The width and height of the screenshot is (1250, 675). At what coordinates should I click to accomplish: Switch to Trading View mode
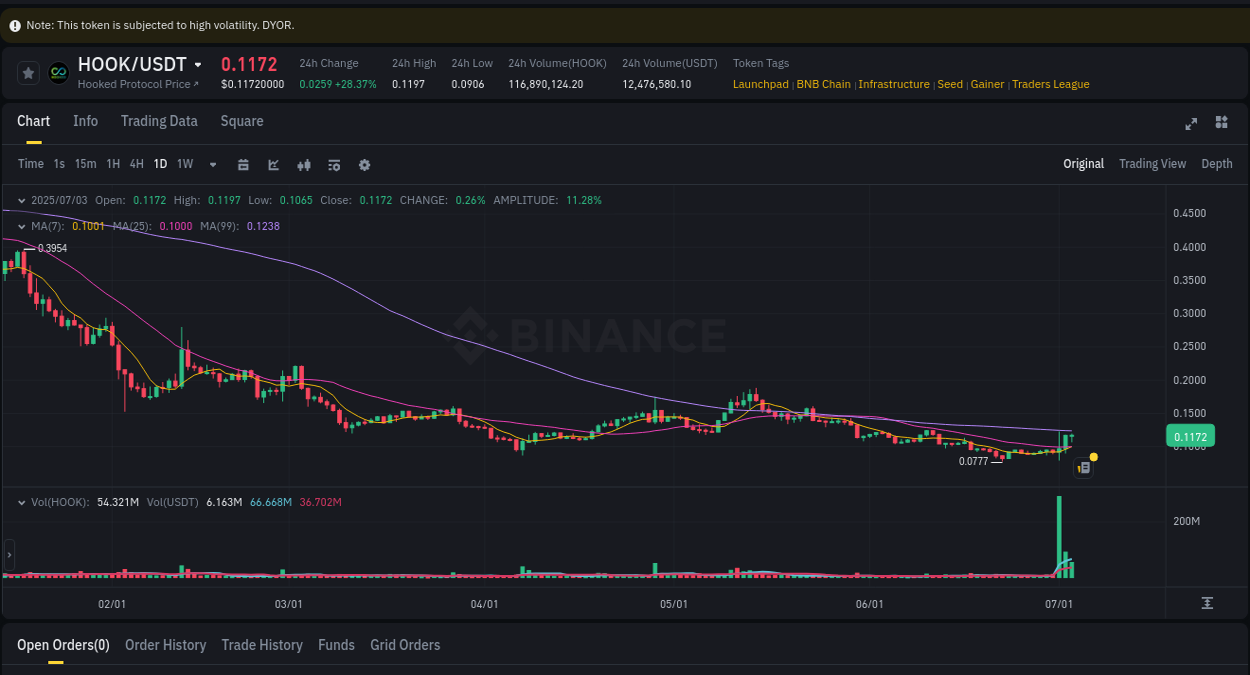[x=1152, y=163]
